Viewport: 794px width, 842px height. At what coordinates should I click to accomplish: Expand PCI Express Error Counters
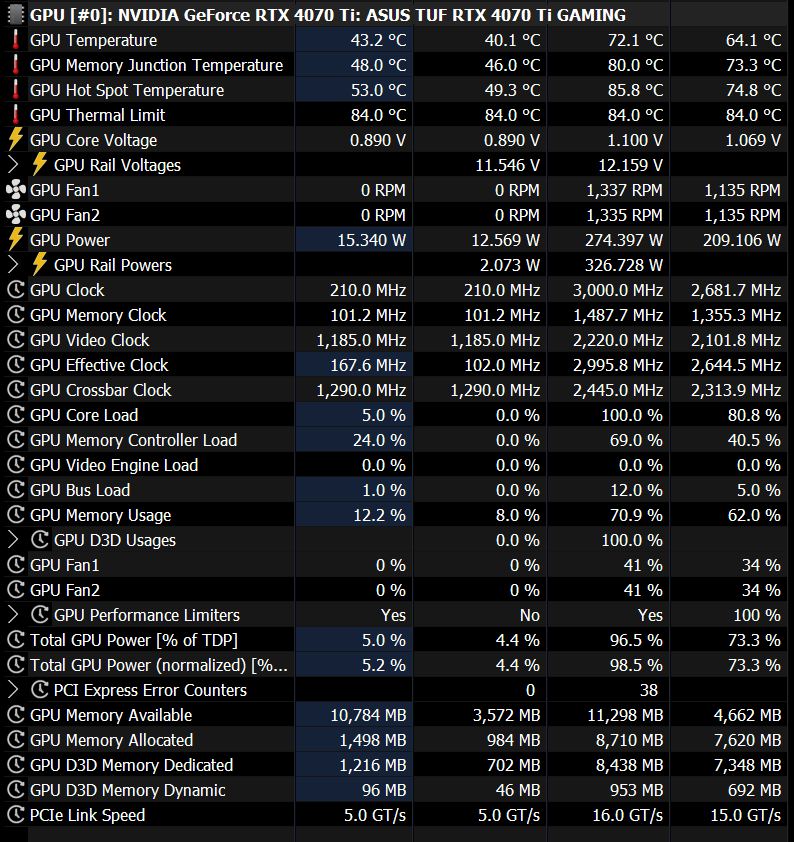pyautogui.click(x=13, y=690)
